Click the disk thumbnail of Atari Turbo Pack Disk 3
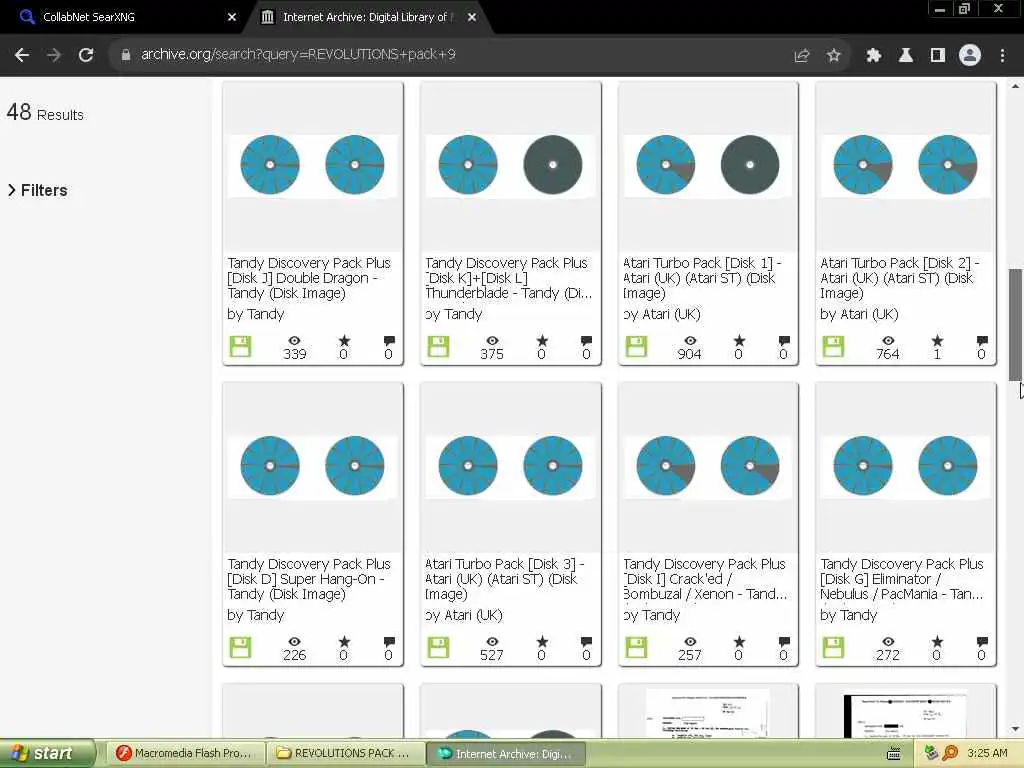Image resolution: width=1024 pixels, height=768 pixels. 510,466
